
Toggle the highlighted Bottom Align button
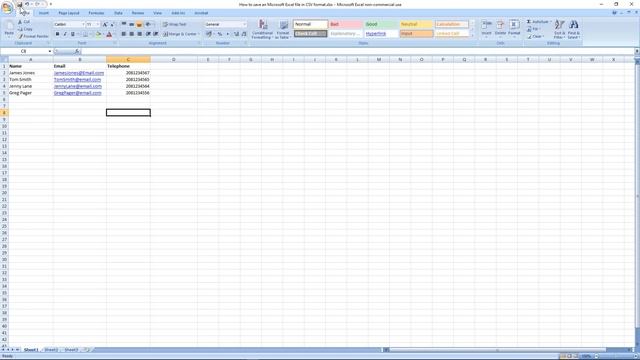[139, 24]
